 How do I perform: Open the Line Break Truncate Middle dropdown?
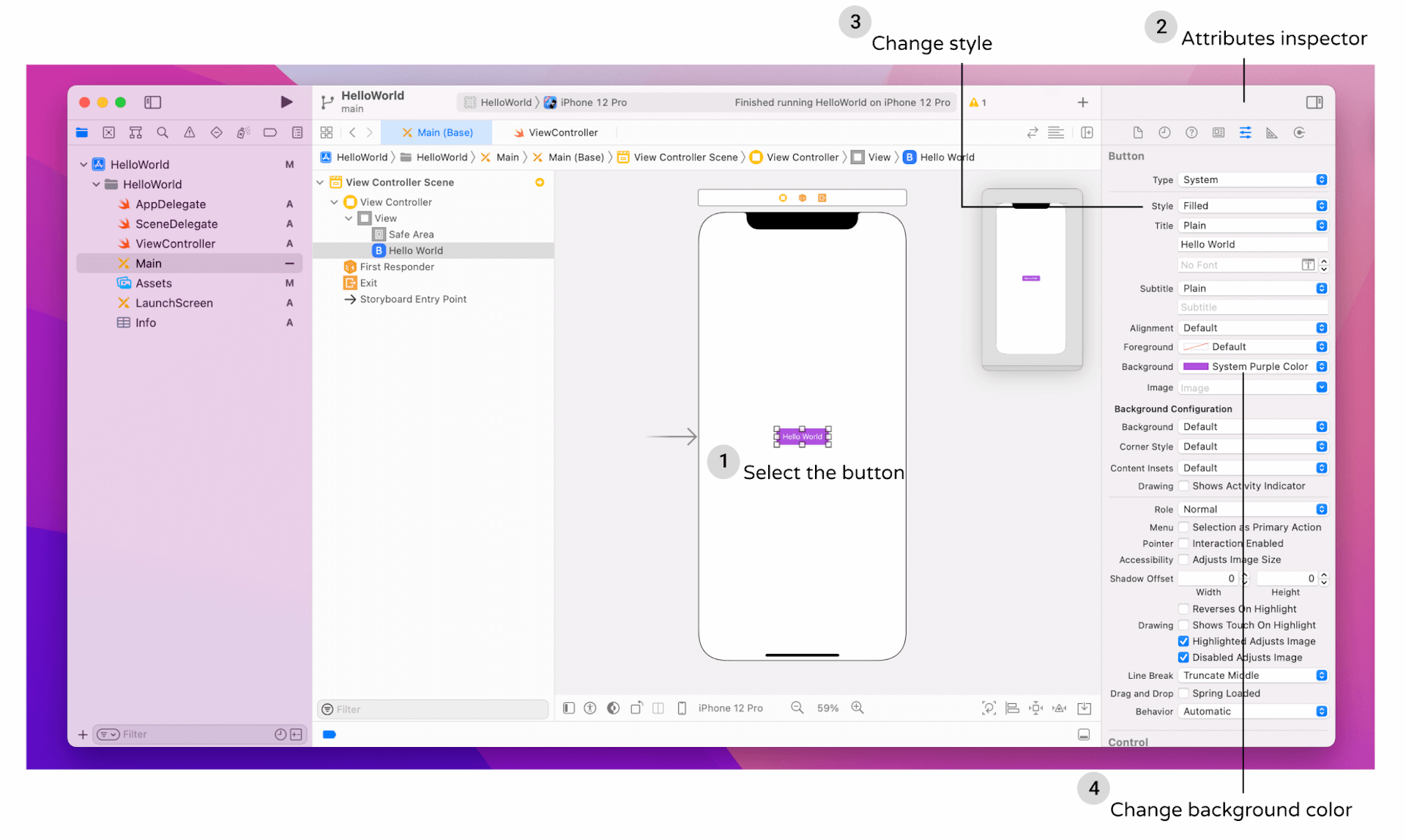(x=1252, y=674)
